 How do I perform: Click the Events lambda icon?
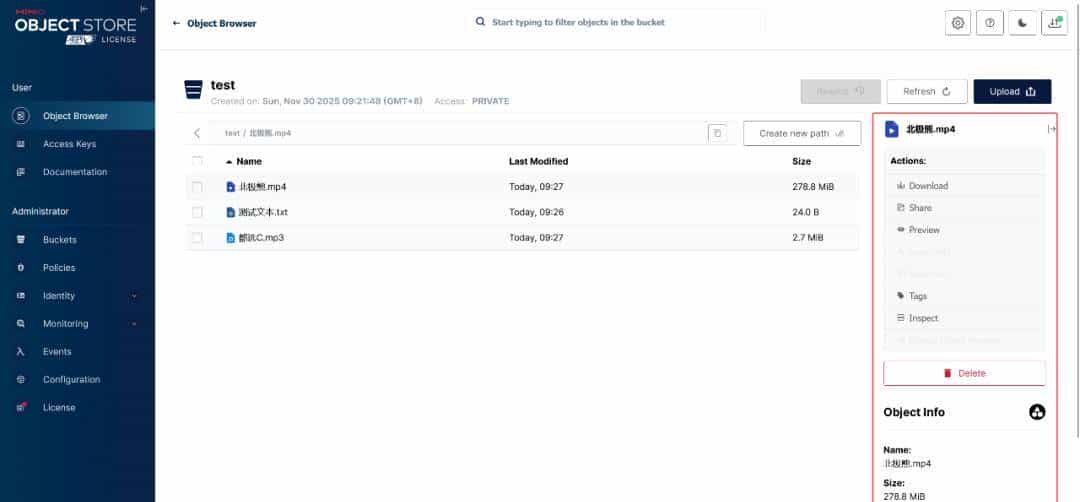pos(21,352)
